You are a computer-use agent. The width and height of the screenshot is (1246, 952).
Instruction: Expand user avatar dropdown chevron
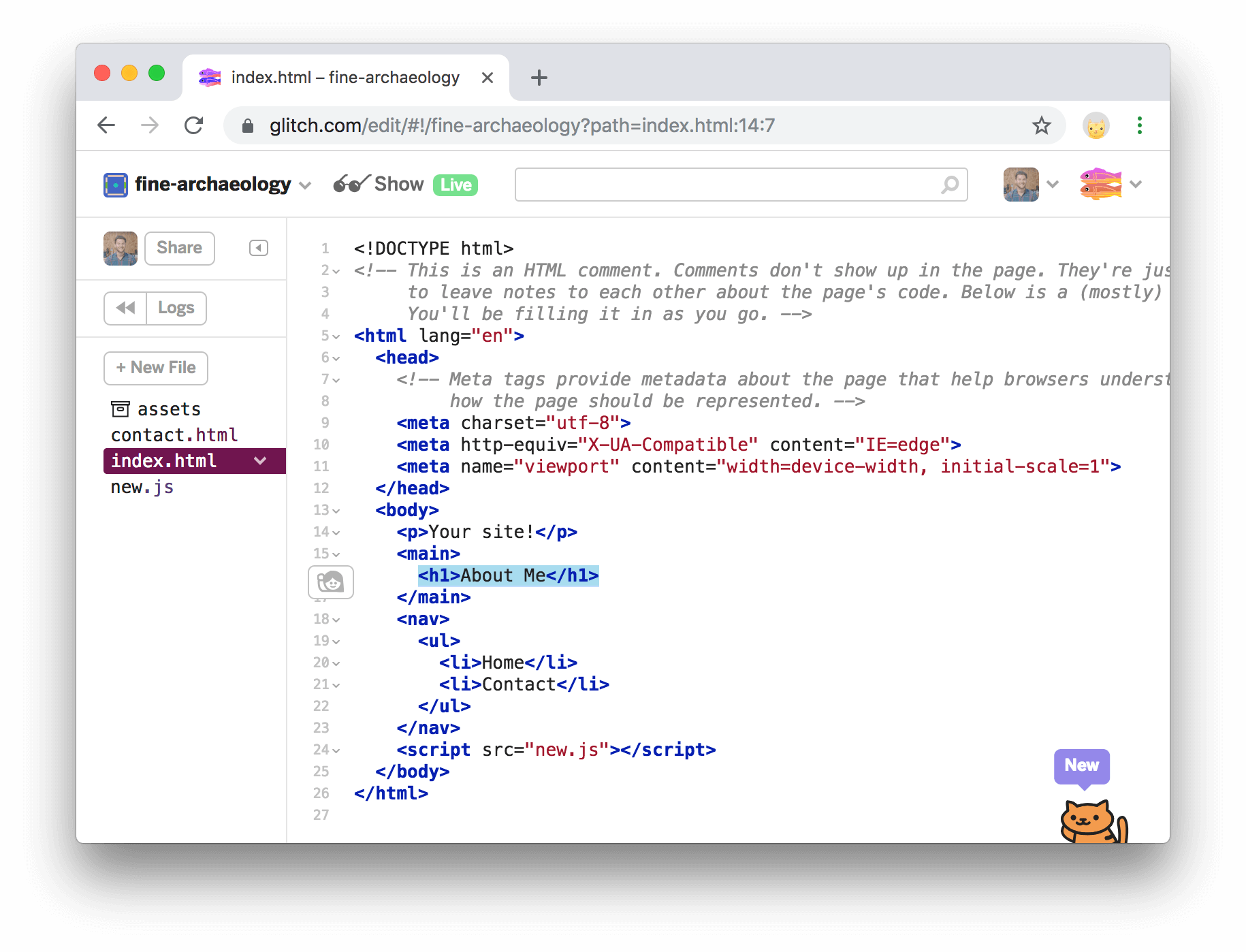(1053, 185)
